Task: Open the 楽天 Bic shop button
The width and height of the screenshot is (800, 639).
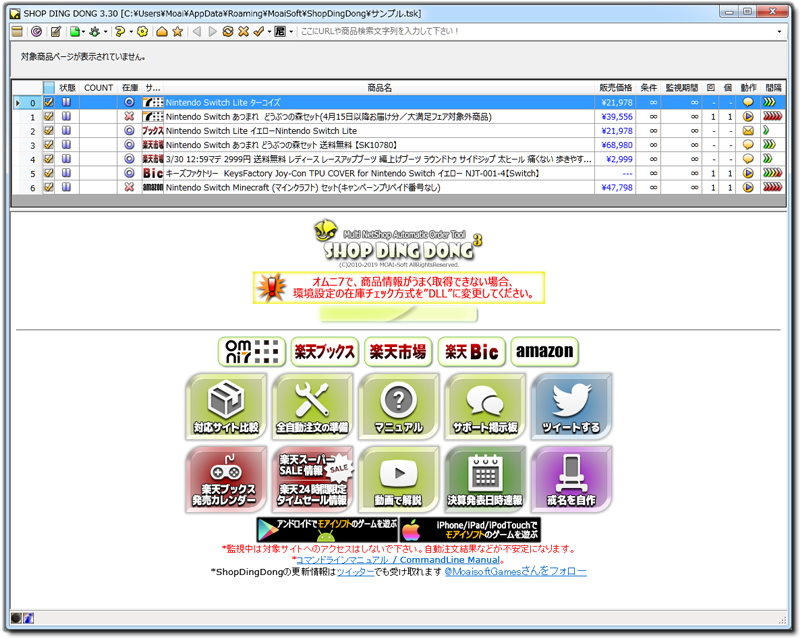Action: tap(471, 352)
